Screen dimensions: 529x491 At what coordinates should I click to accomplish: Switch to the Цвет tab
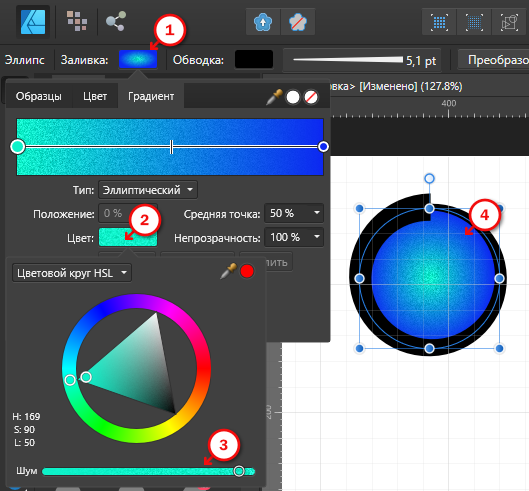pyautogui.click(x=95, y=97)
